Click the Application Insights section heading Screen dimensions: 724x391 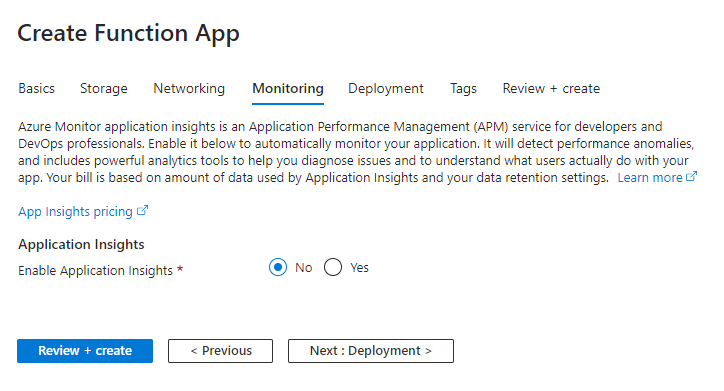[x=81, y=244]
